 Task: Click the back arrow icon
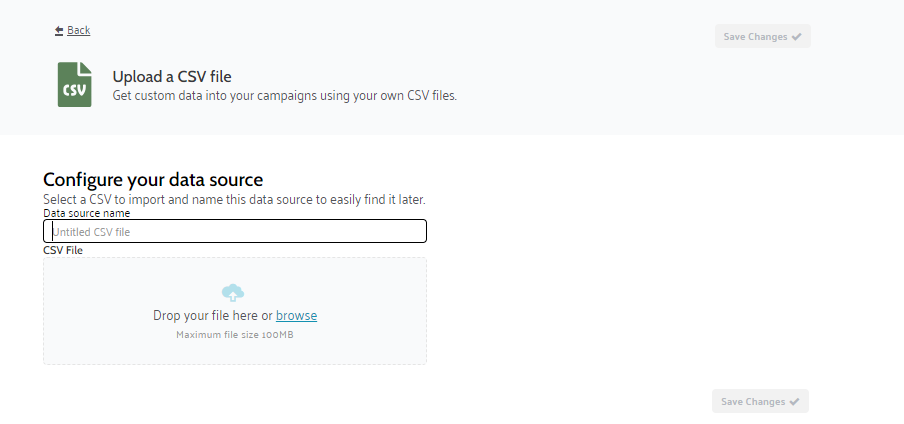[59, 31]
